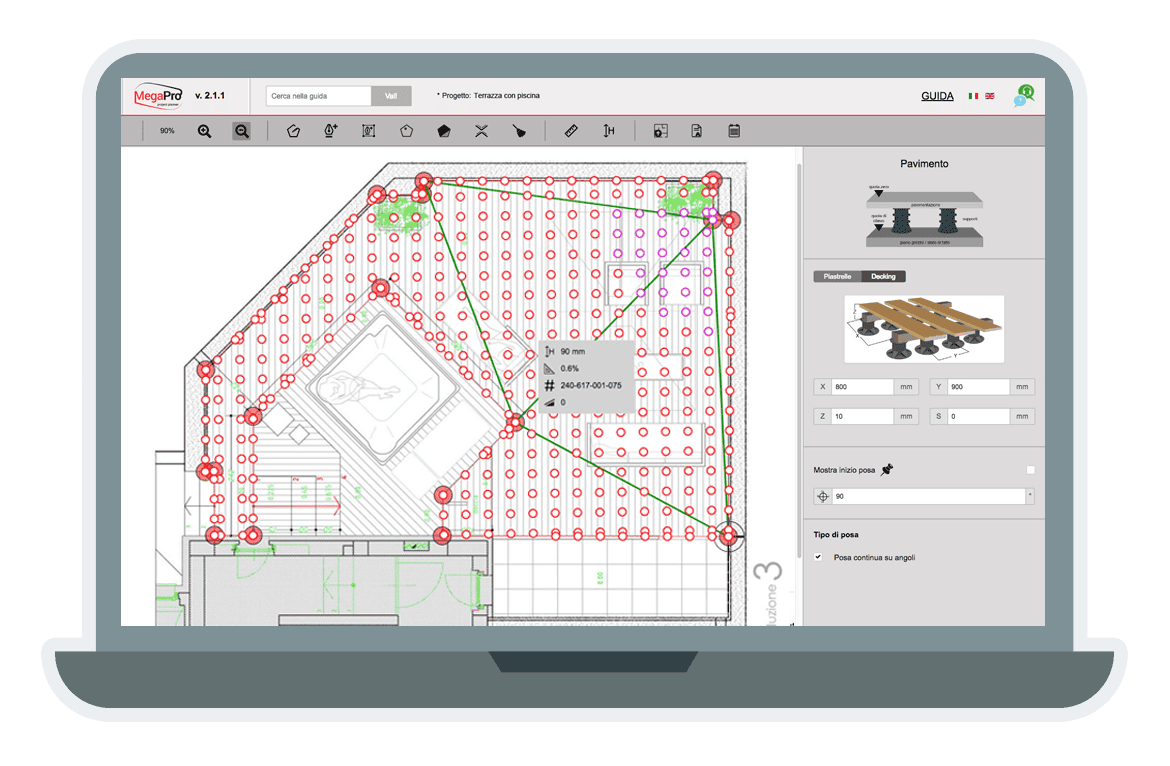The height and width of the screenshot is (766, 1170).
Task: Select the outline pentagon shape tool
Action: click(406, 131)
